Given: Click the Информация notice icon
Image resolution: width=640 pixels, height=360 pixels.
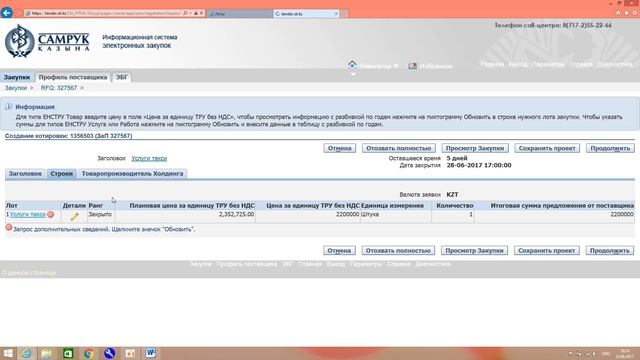Looking at the screenshot, I should click(x=9, y=107).
